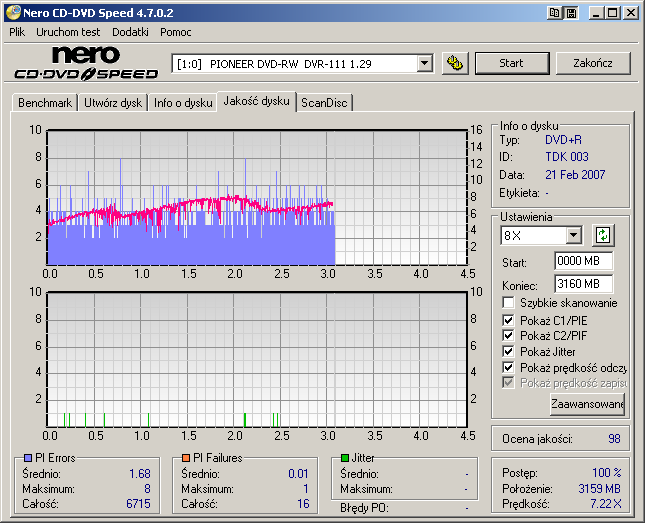Click the Zakończ button
The height and width of the screenshot is (523, 645).
coord(593,63)
